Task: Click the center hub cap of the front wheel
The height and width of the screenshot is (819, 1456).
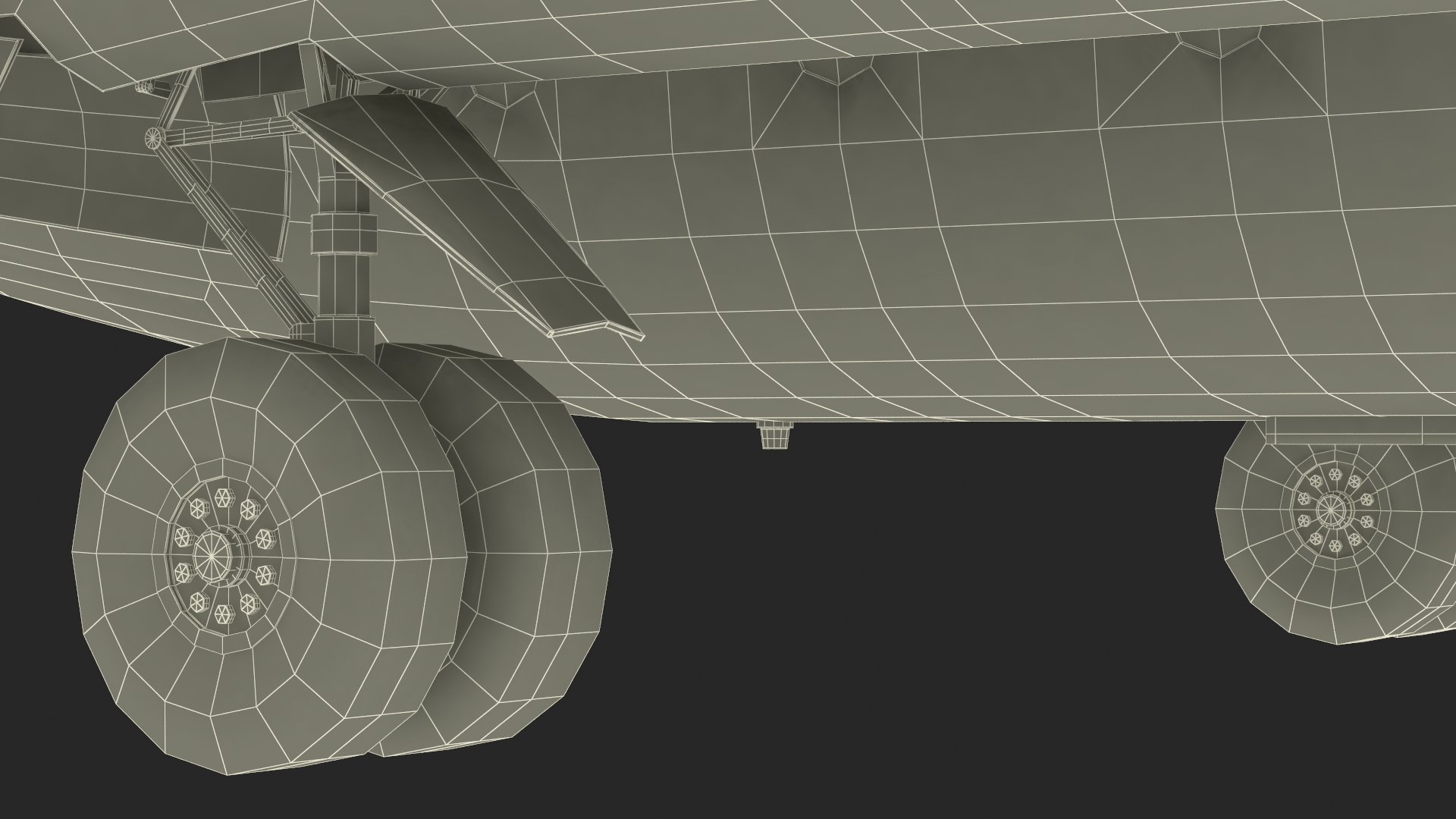Action: [x=211, y=557]
